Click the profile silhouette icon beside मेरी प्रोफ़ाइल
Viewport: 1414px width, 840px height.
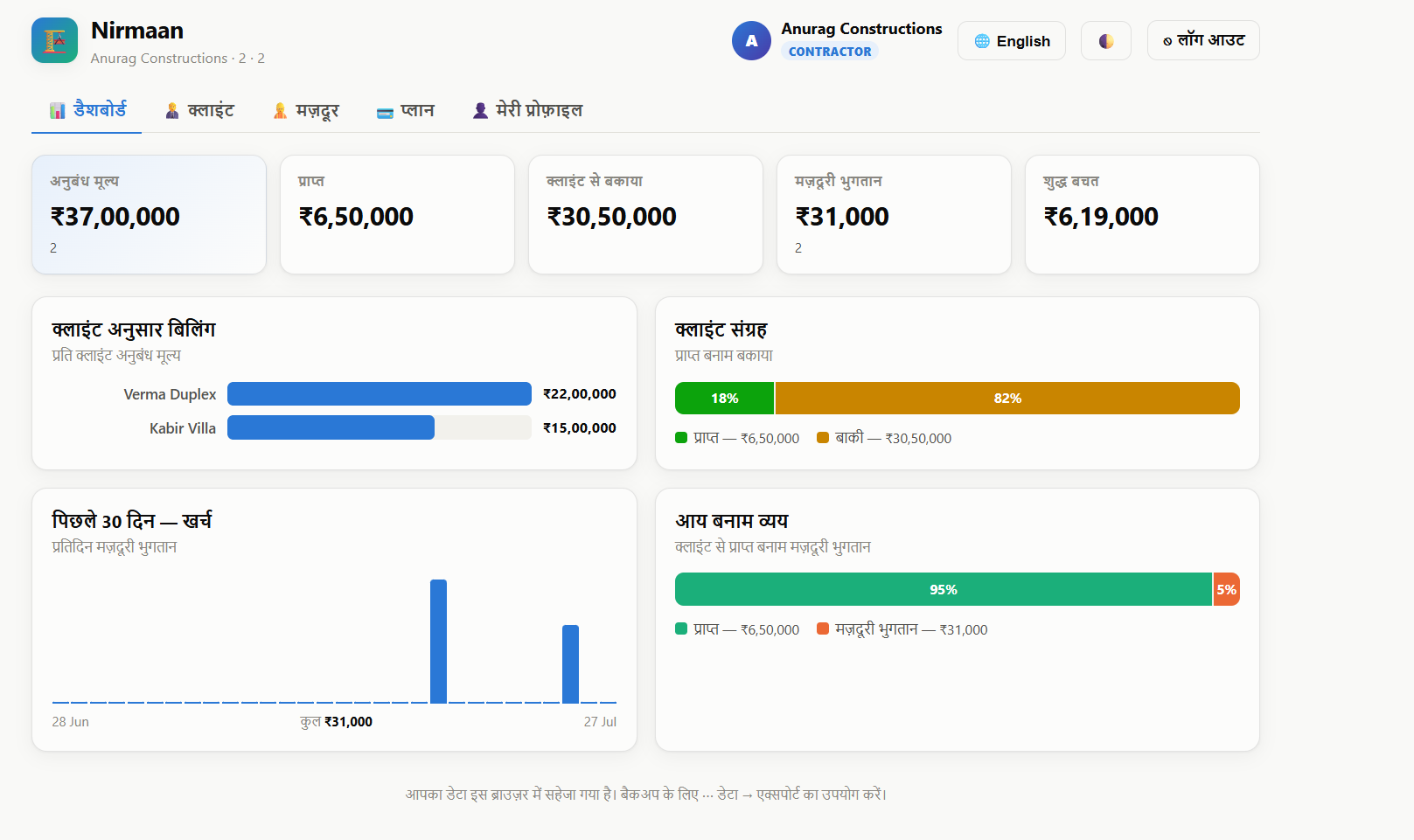pyautogui.click(x=480, y=110)
